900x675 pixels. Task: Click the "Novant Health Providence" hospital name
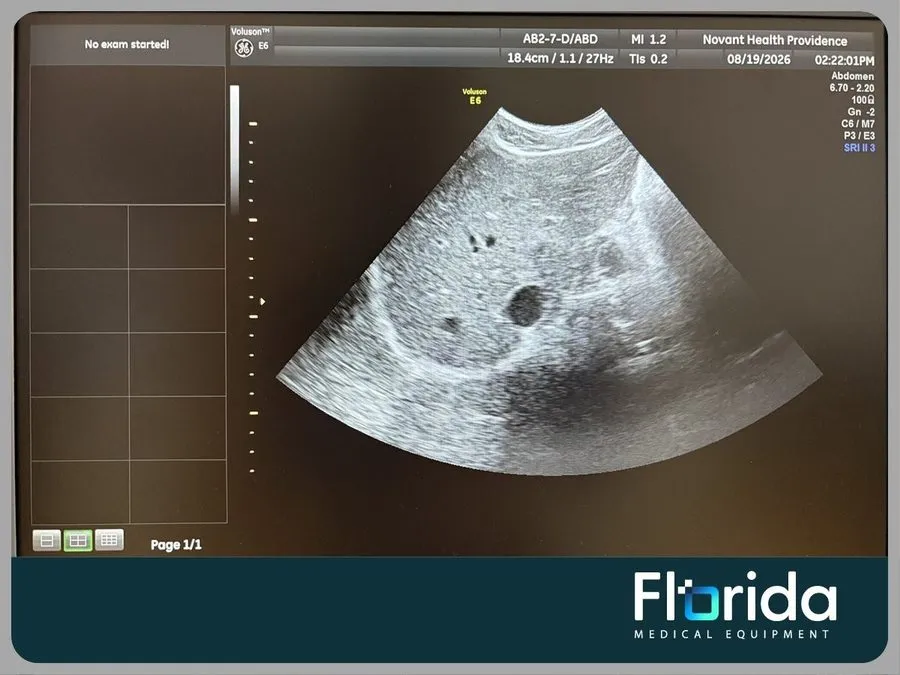coord(775,40)
